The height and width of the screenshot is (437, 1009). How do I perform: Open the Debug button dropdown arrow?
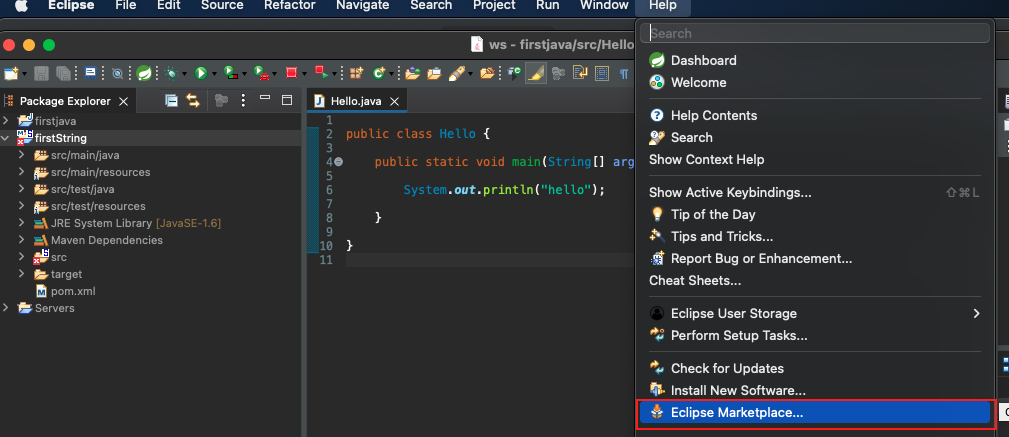185,74
